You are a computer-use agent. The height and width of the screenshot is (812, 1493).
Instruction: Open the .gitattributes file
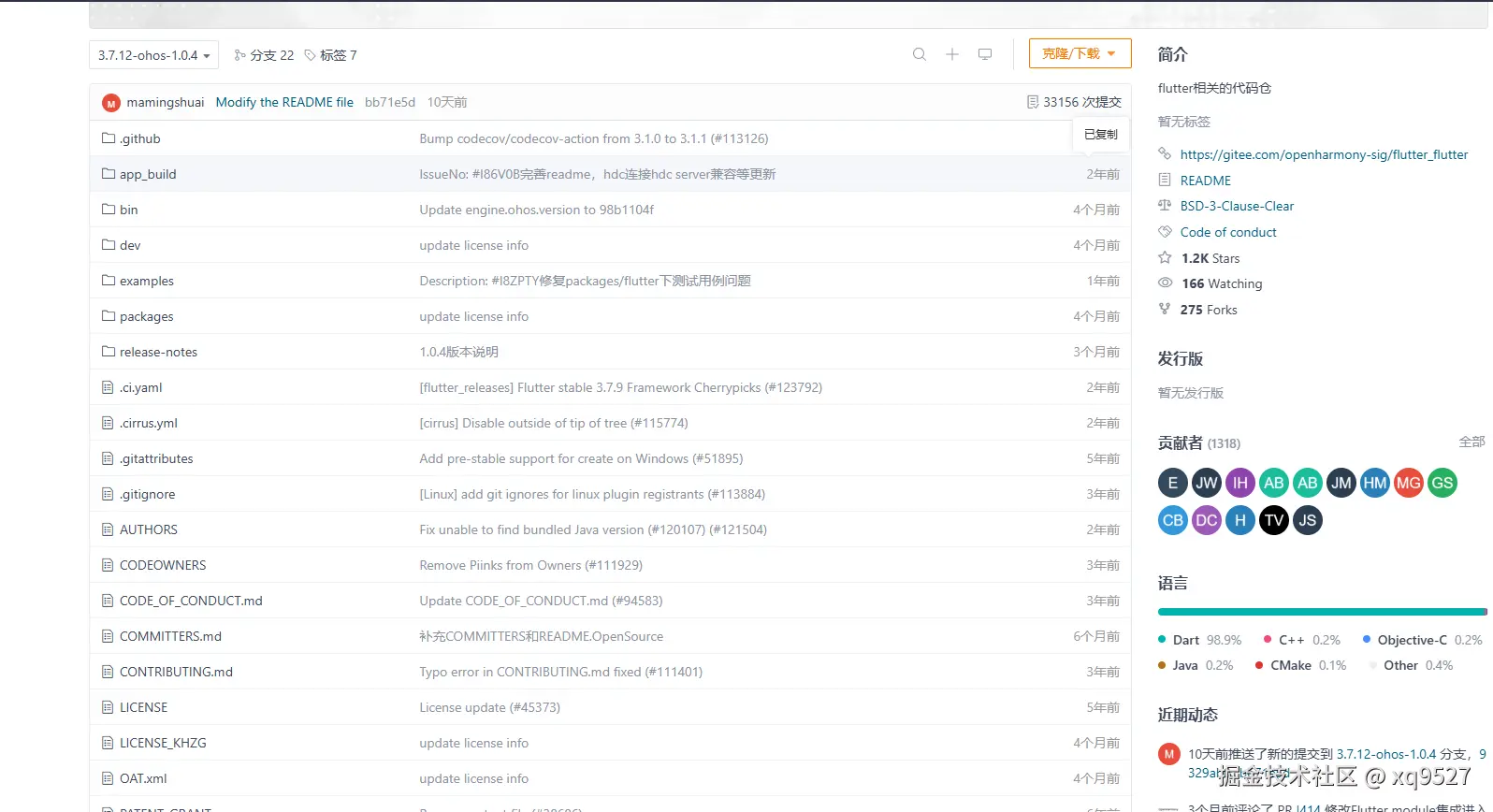[x=156, y=458]
